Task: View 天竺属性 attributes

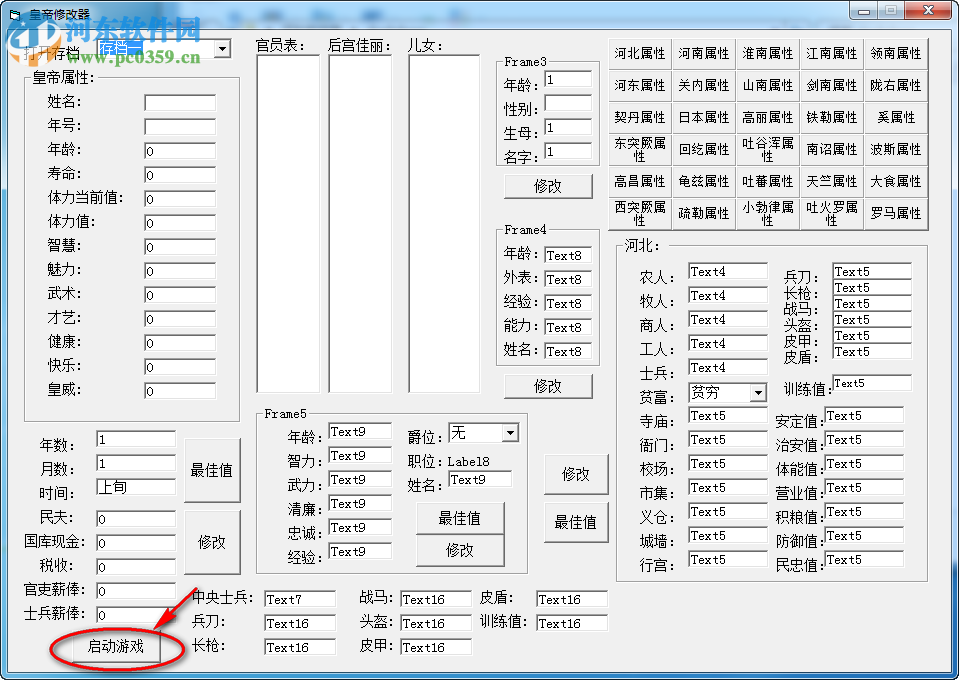Action: pyautogui.click(x=831, y=180)
